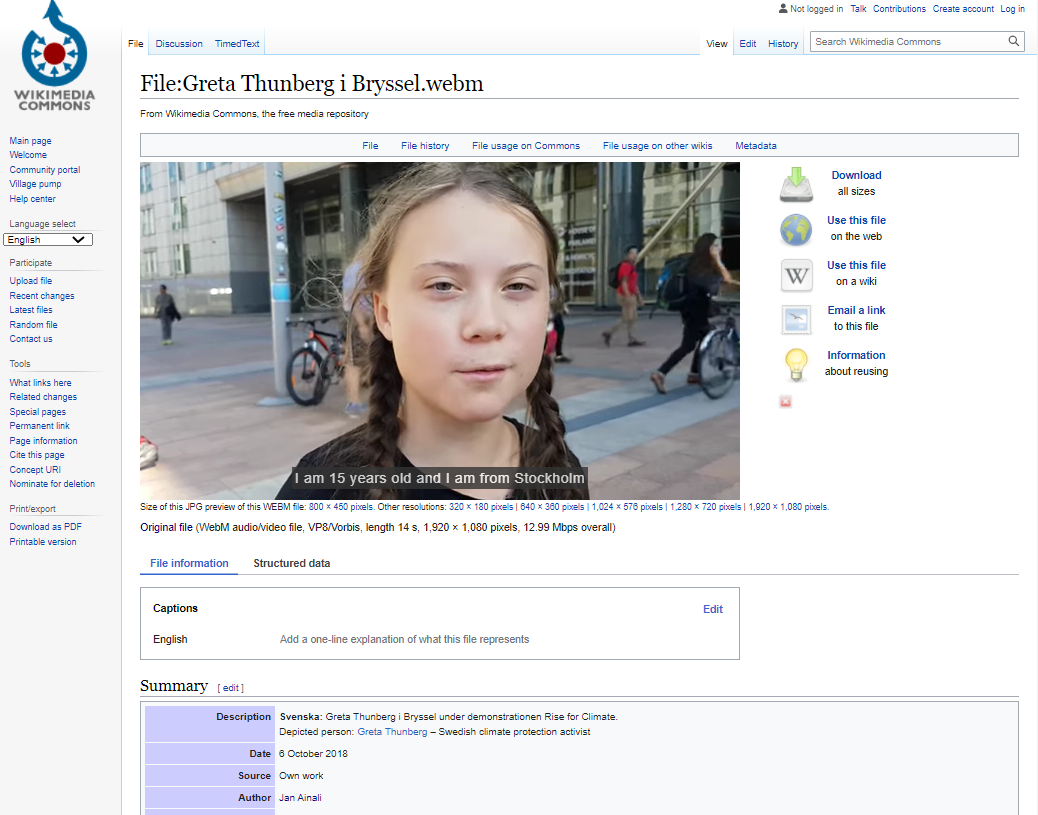Open Recent changes
The height and width of the screenshot is (815, 1038).
click(x=42, y=296)
